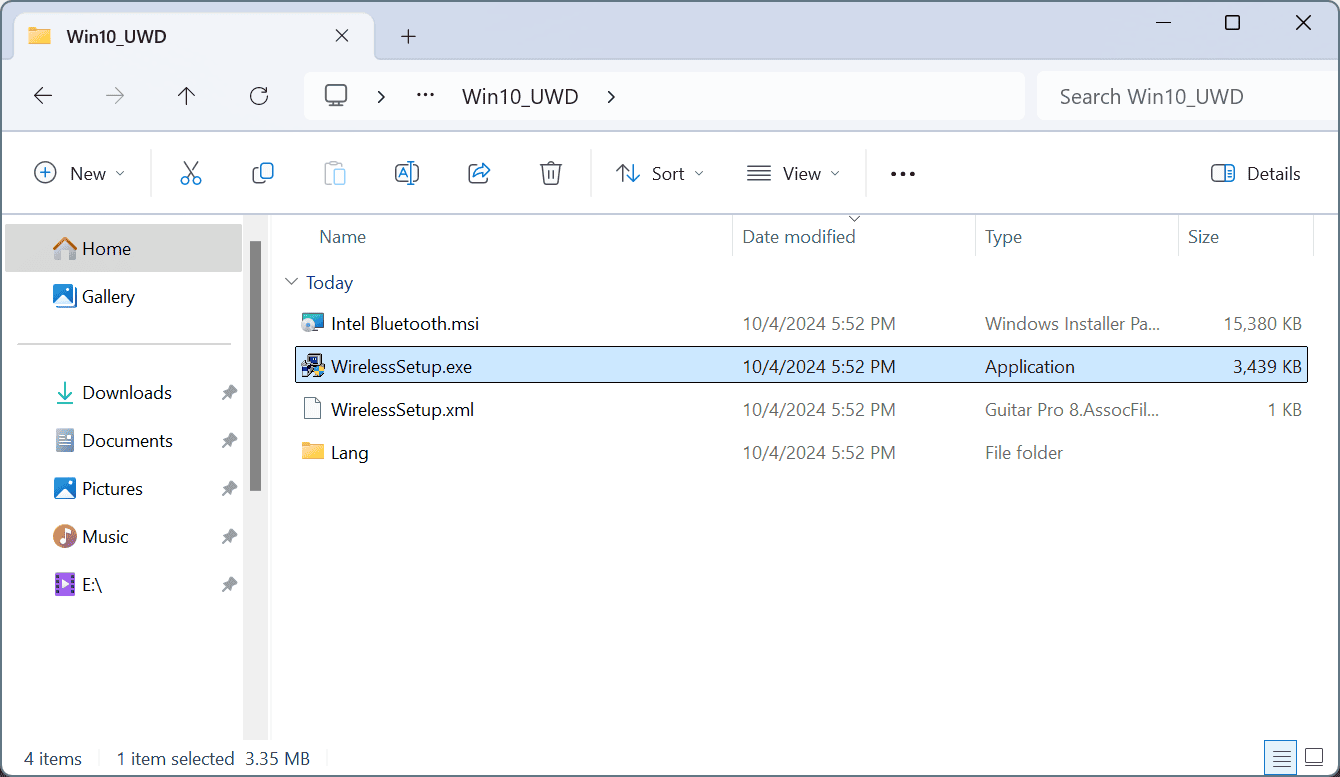This screenshot has height=777, width=1340.
Task: Refresh the folder view
Action: pyautogui.click(x=259, y=96)
